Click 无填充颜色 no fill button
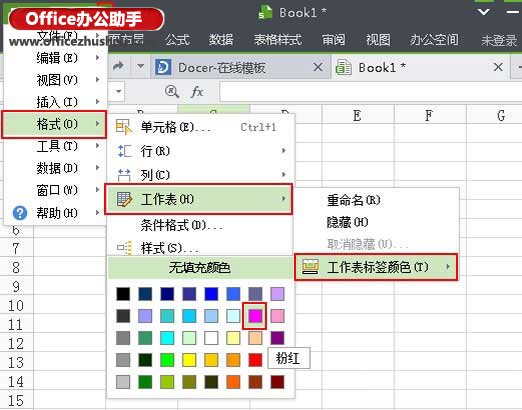 [x=200, y=268]
